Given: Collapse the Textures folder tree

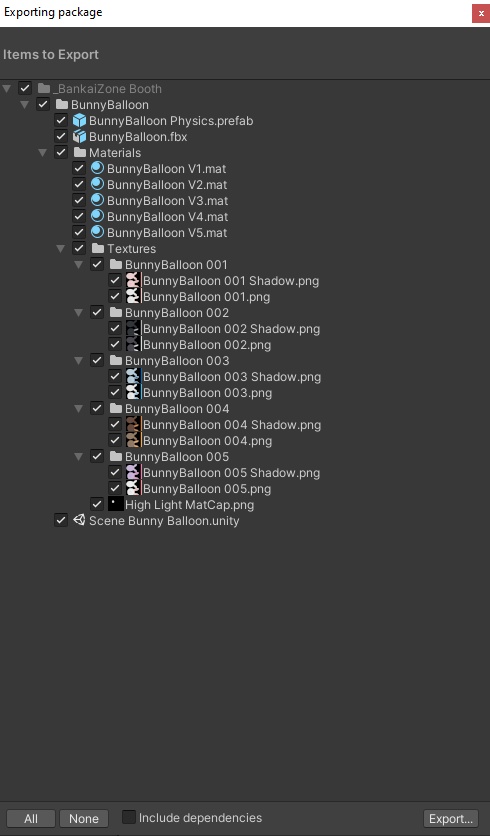Looking at the screenshot, I should pos(61,248).
